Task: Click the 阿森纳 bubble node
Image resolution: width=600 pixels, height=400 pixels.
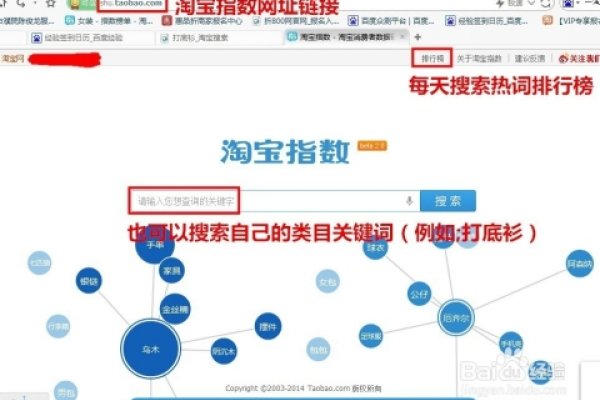Action: (580, 264)
